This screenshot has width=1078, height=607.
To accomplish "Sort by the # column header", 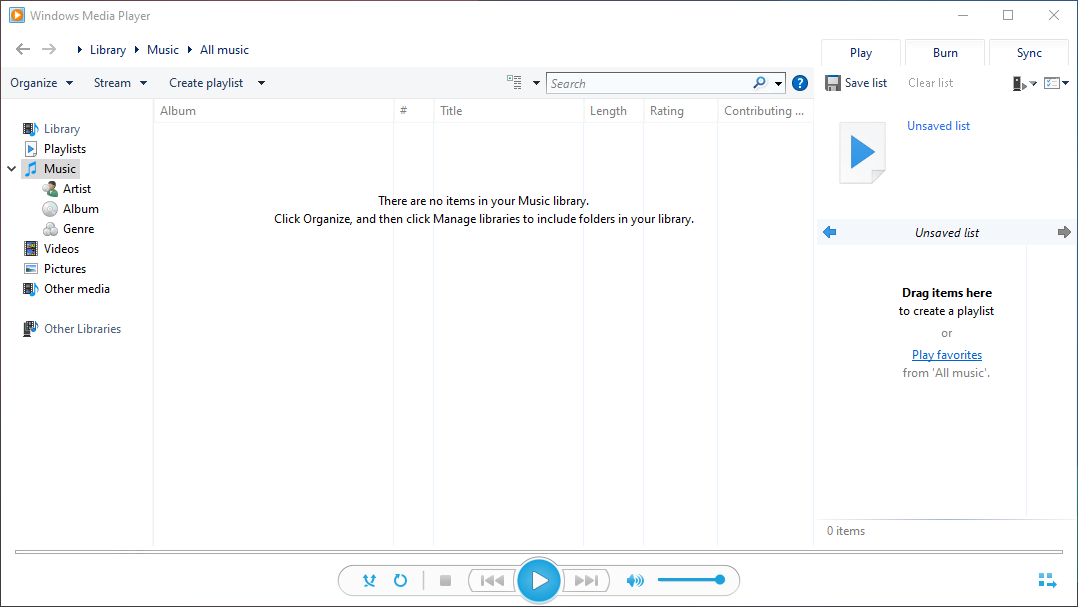I will tap(414, 111).
